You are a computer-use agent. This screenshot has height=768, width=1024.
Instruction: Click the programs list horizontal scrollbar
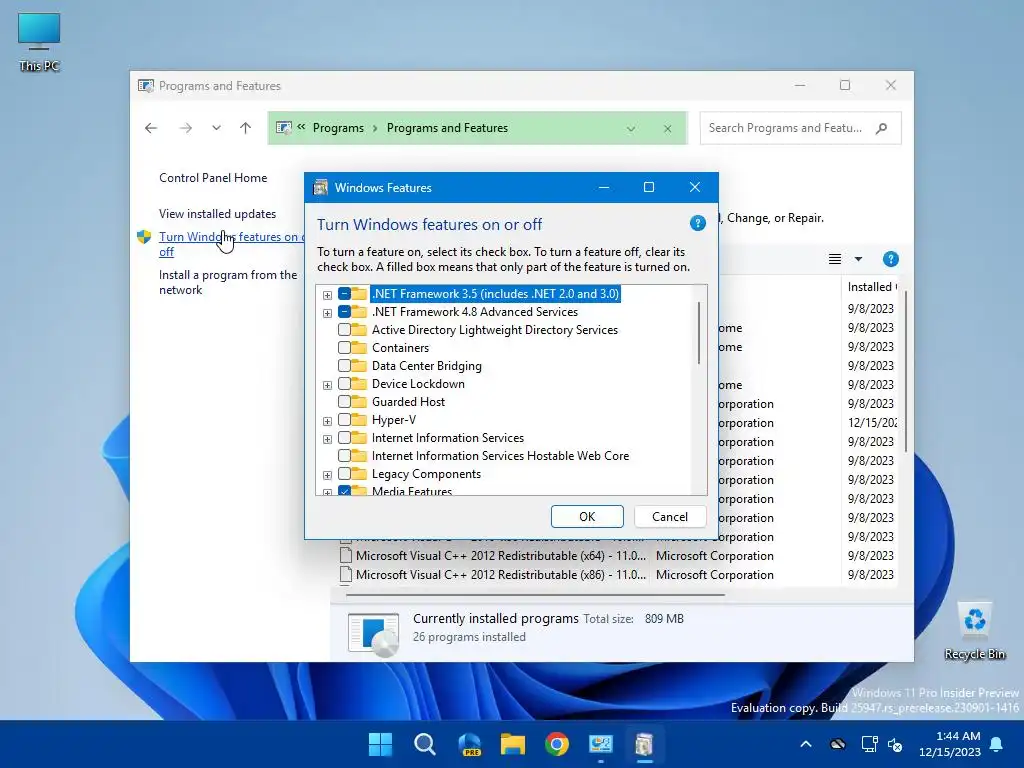pyautogui.click(x=536, y=595)
